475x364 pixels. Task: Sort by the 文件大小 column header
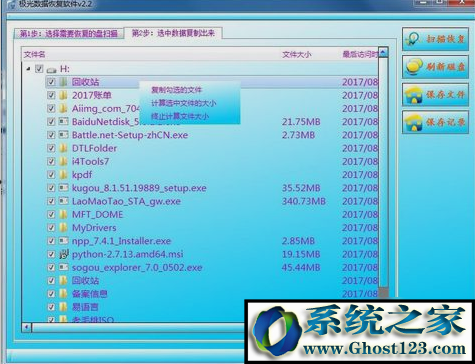pos(297,55)
